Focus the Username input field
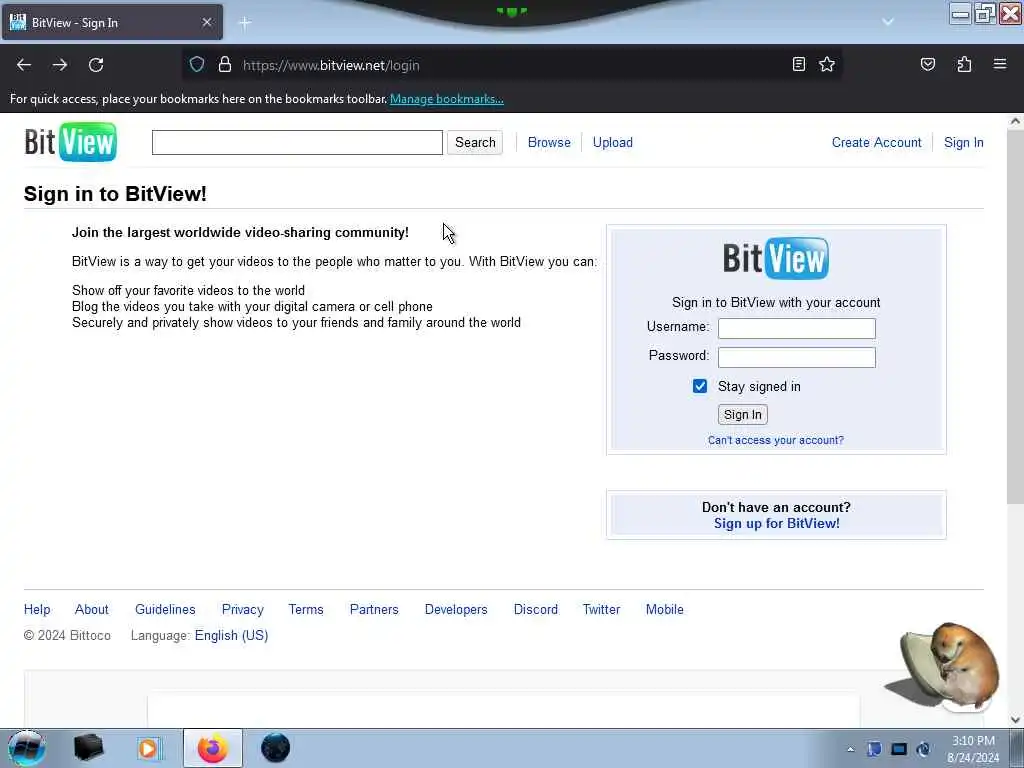Viewport: 1024px width, 768px height. [797, 328]
